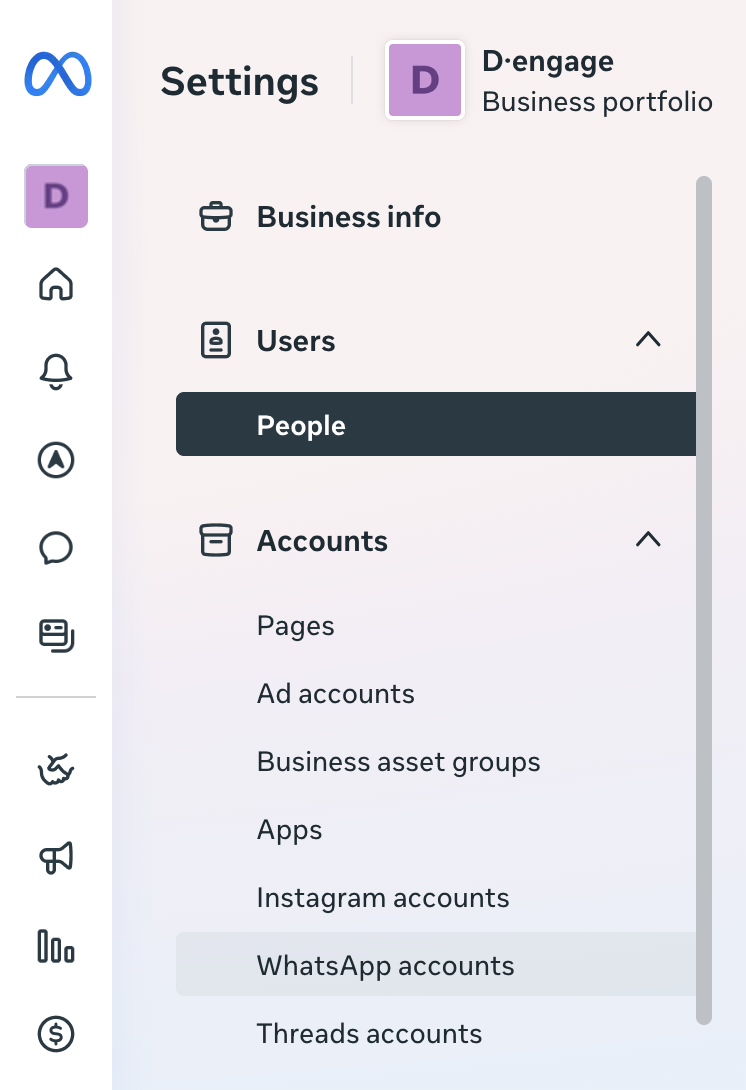Screen dimensions: 746x1090
Task: Click the D·engage business portfolio name
Action: [548, 61]
